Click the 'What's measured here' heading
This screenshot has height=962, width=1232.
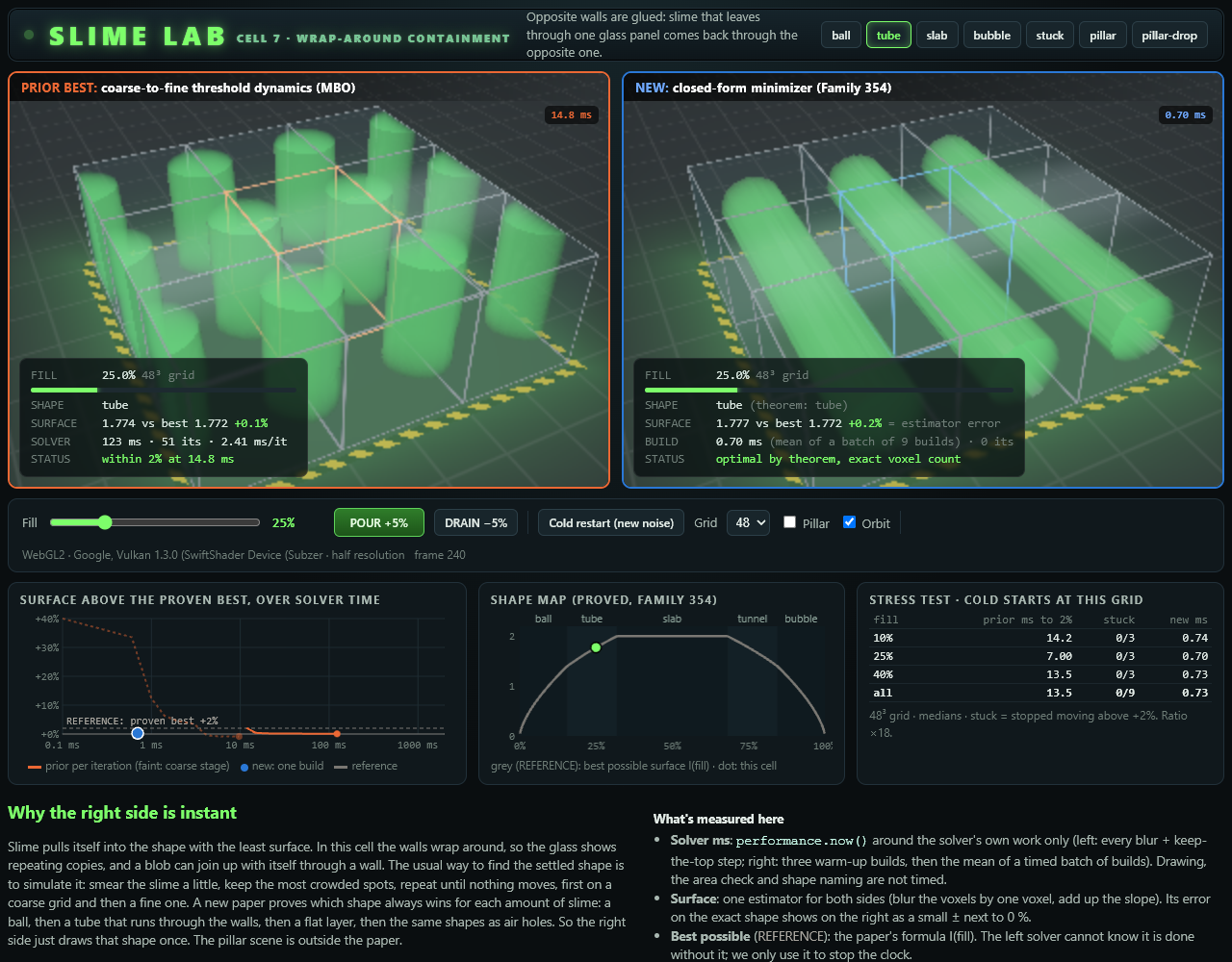718,819
